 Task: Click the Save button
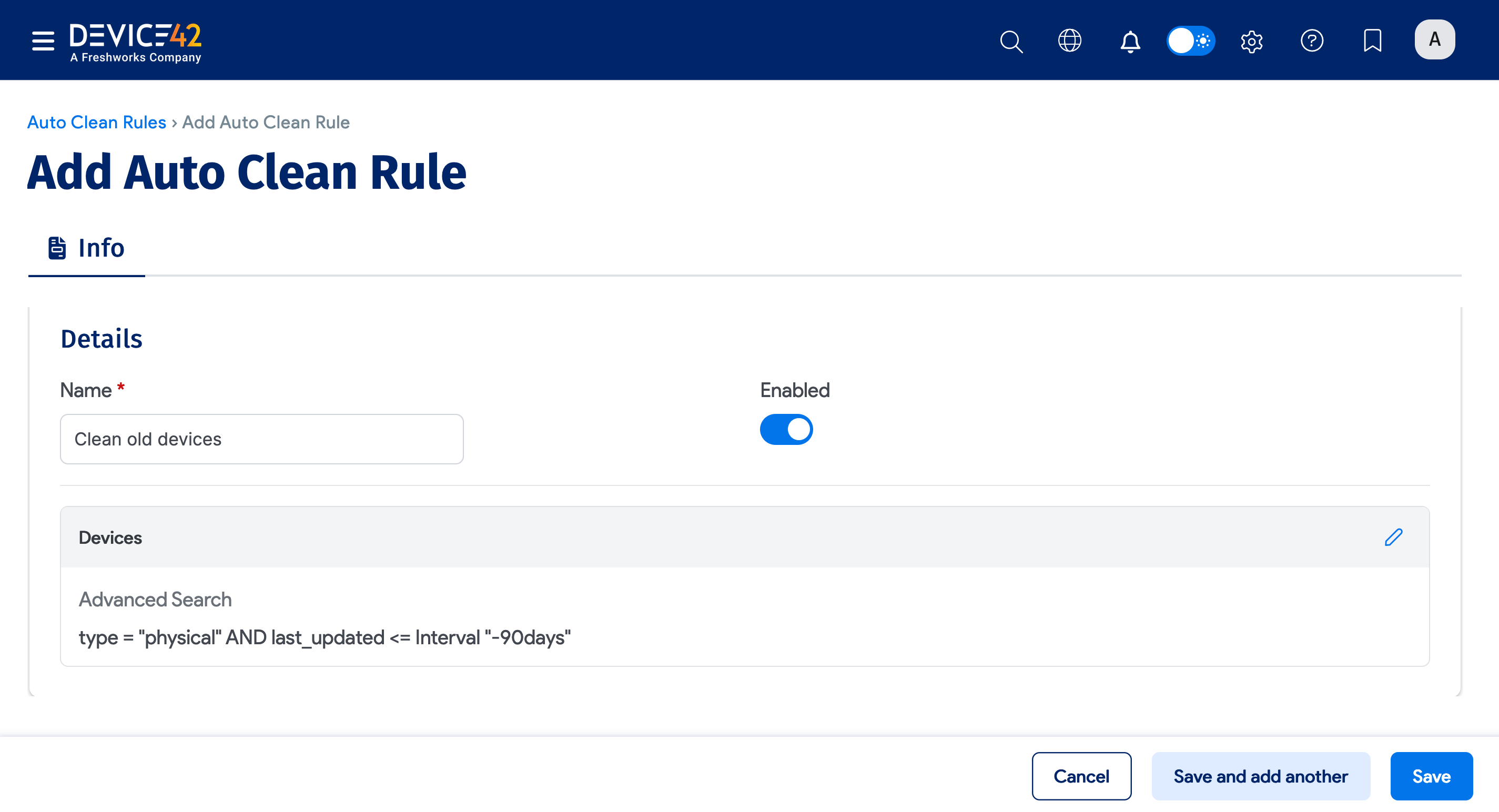point(1431,776)
